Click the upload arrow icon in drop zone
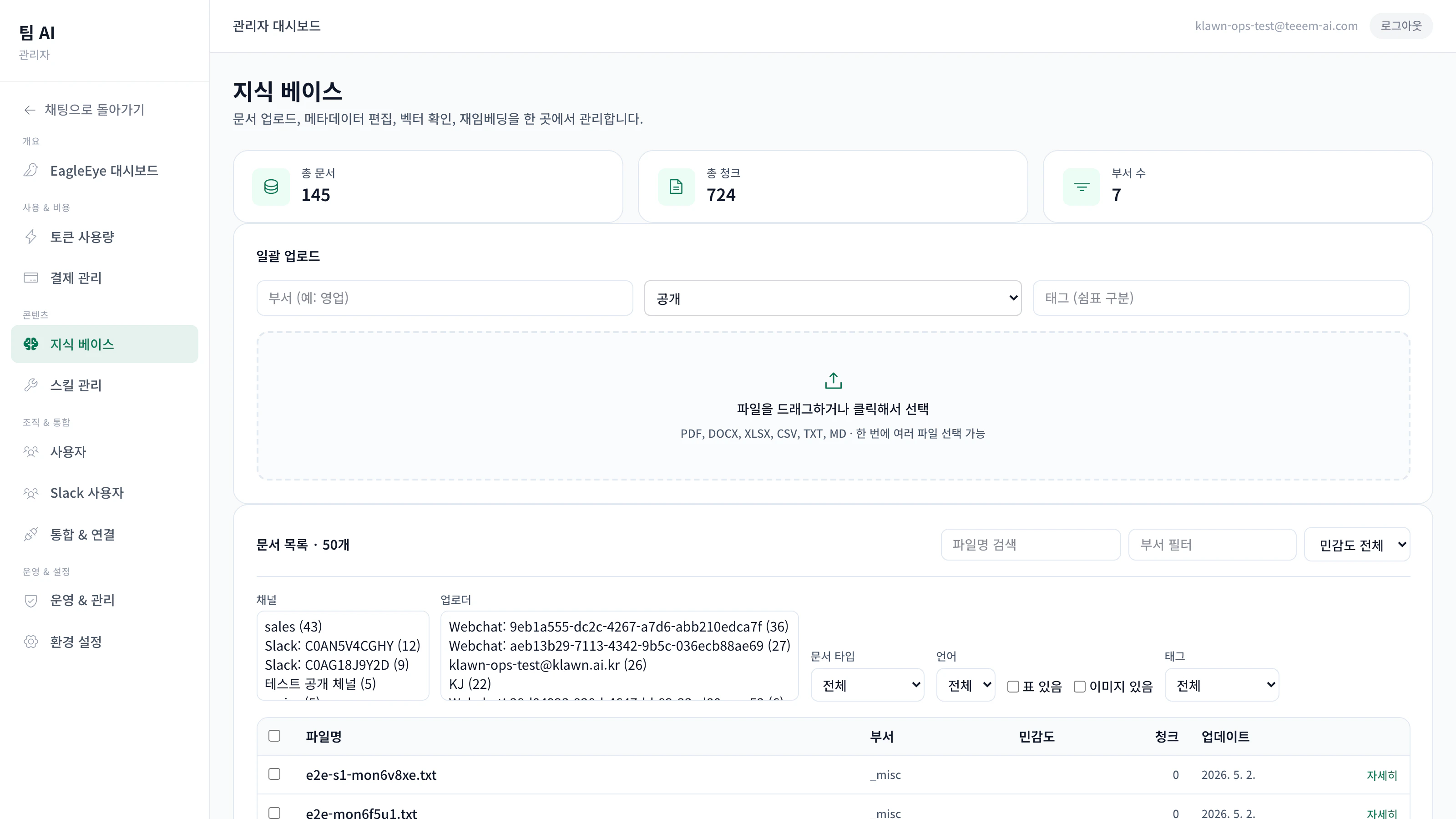 click(833, 380)
